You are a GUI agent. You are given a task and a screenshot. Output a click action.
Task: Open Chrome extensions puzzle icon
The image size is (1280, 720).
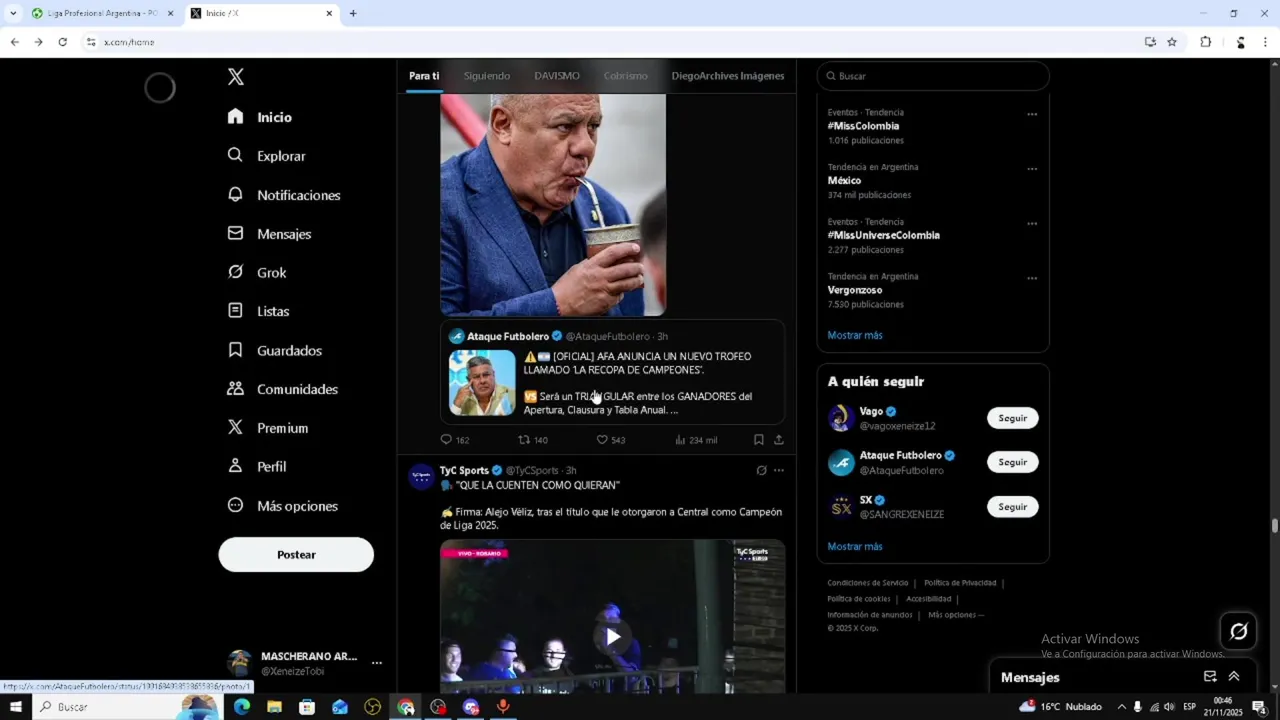pyautogui.click(x=1205, y=42)
